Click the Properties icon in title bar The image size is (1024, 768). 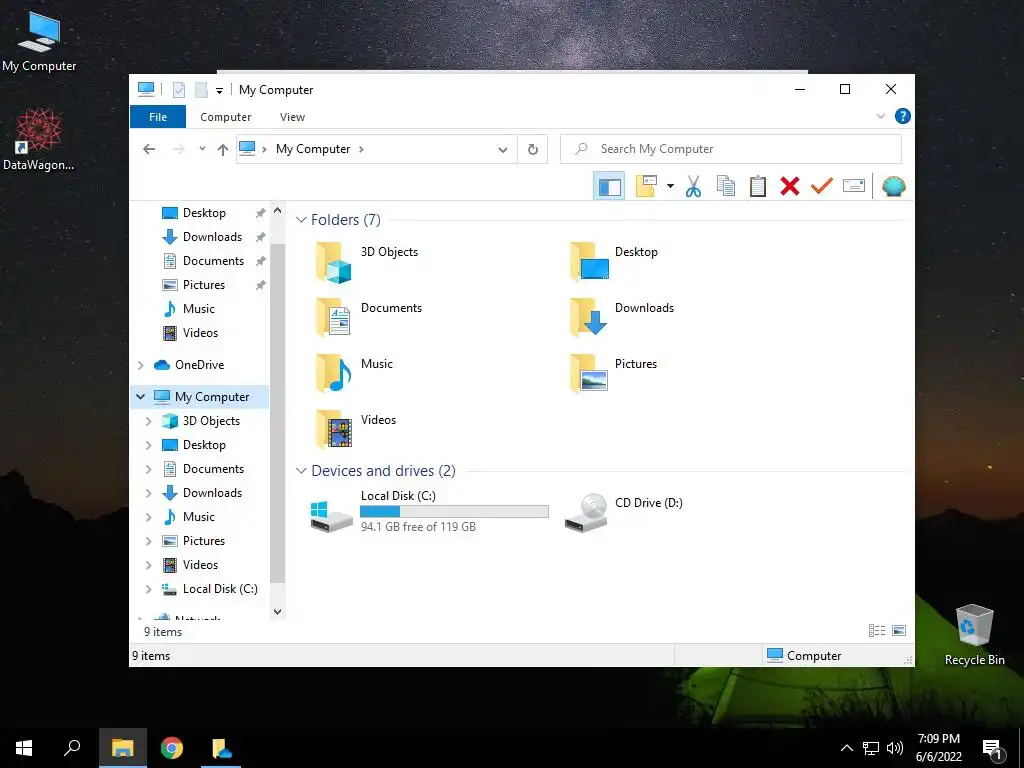click(x=178, y=90)
